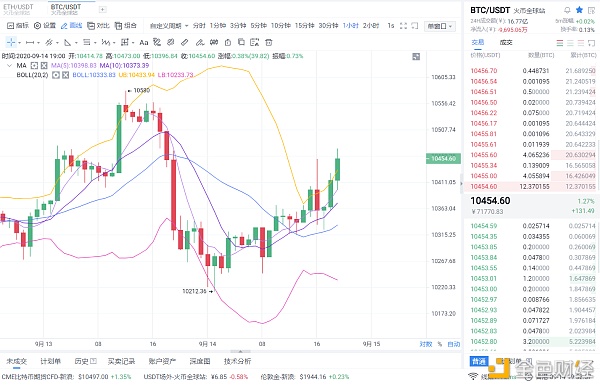Toggle magnet snap mode icon

click(x=214, y=42)
